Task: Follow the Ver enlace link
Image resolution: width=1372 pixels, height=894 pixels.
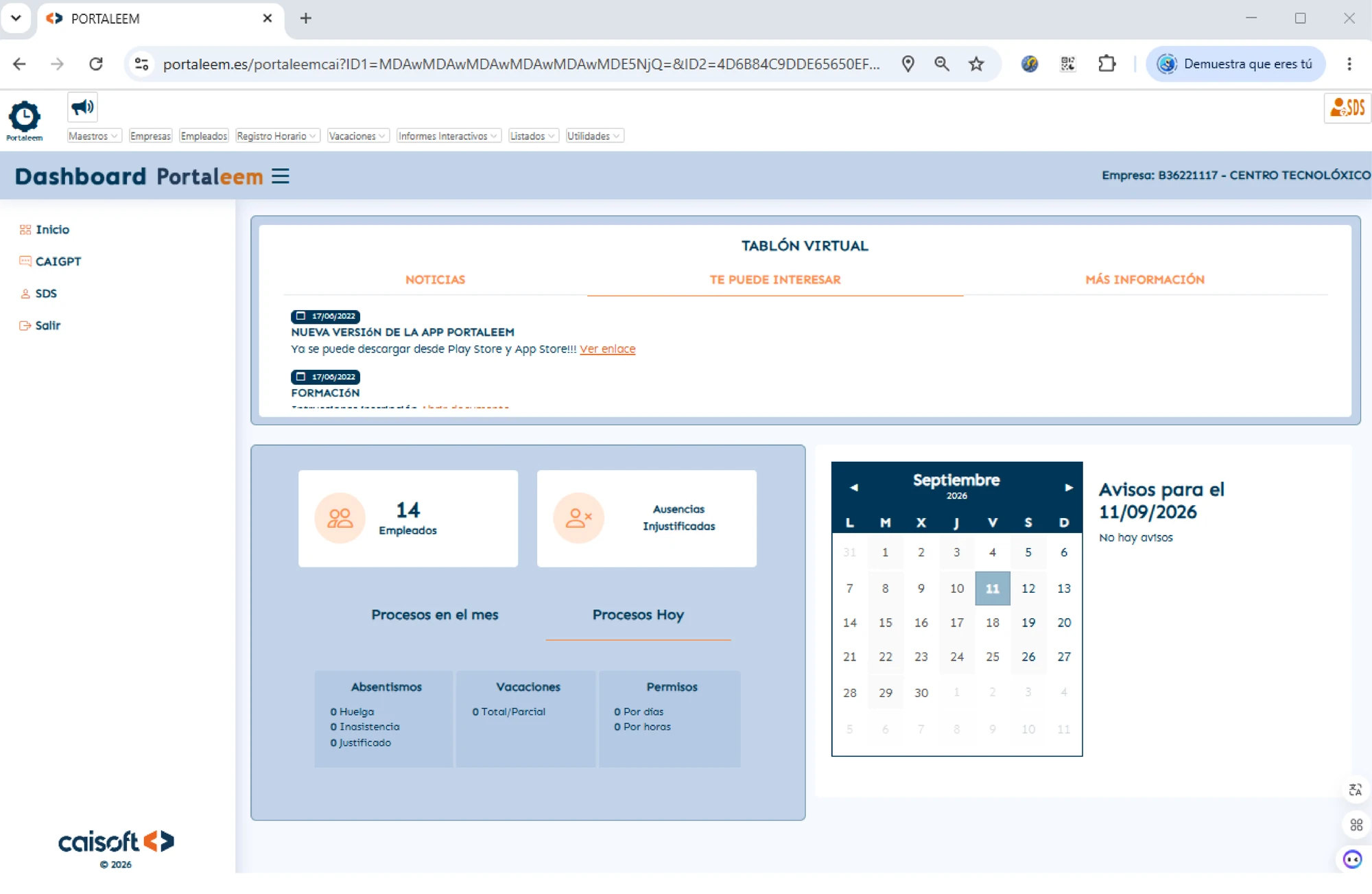Action: (608, 349)
